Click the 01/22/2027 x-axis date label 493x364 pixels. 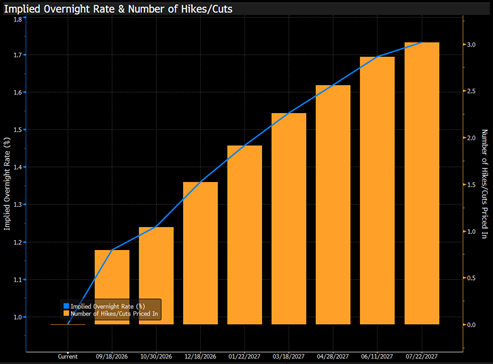[x=245, y=357]
